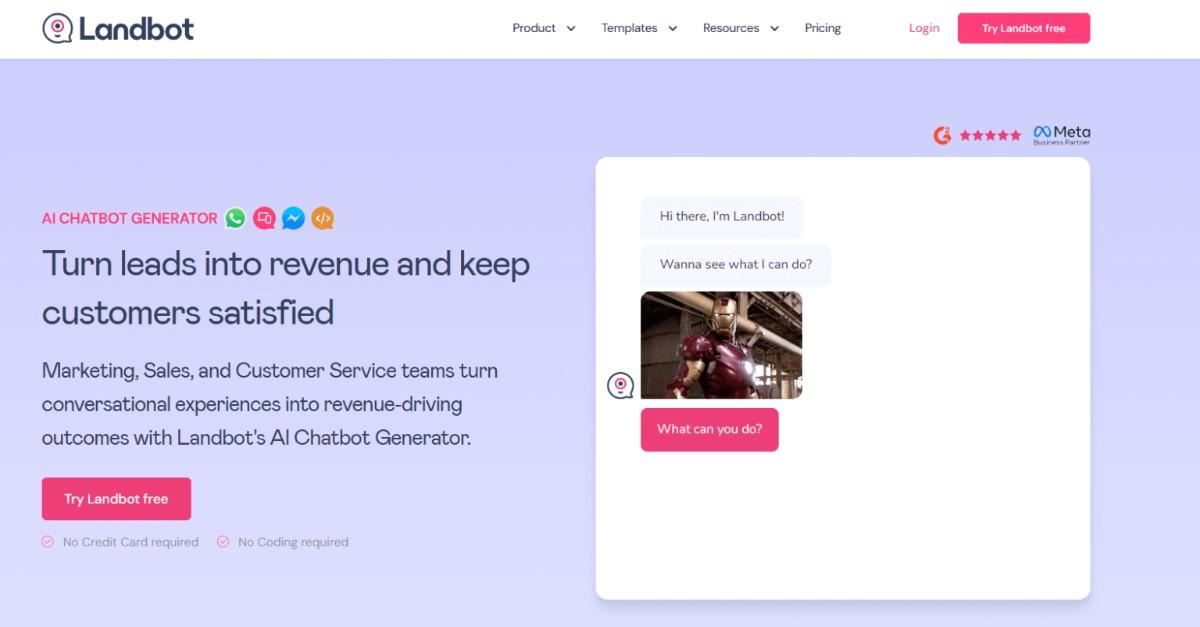
Task: Click the Try Landbot free header button
Action: (1023, 28)
